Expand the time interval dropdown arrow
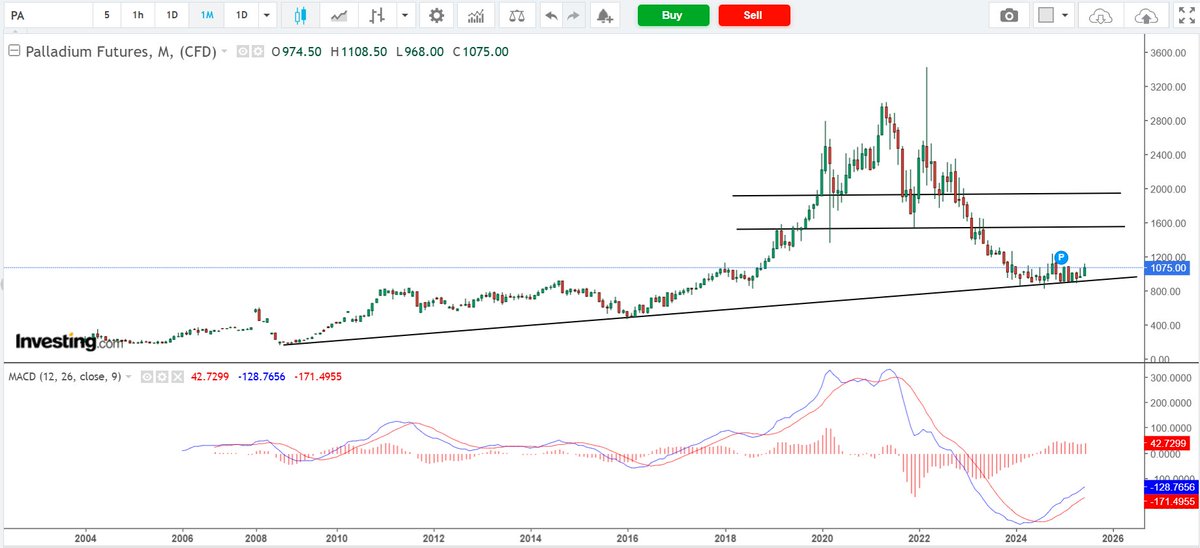 [x=265, y=16]
